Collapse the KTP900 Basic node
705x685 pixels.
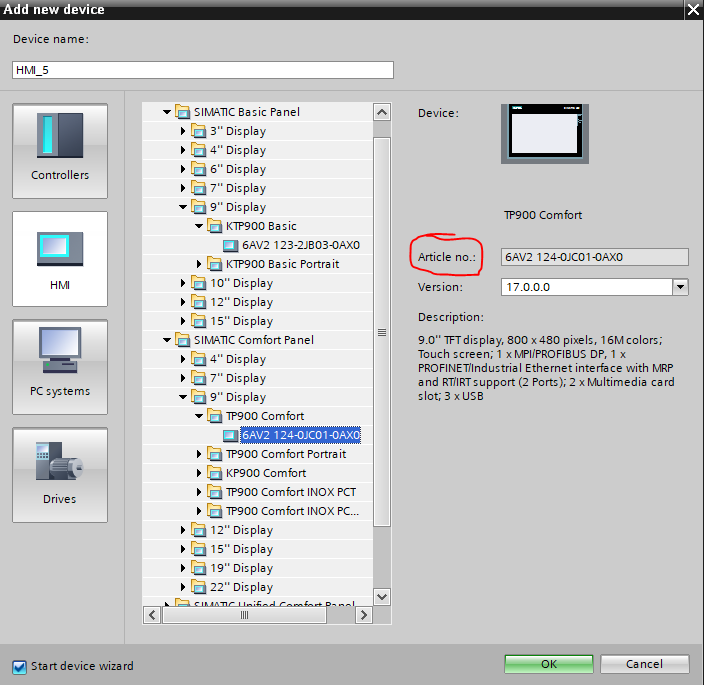point(199,226)
